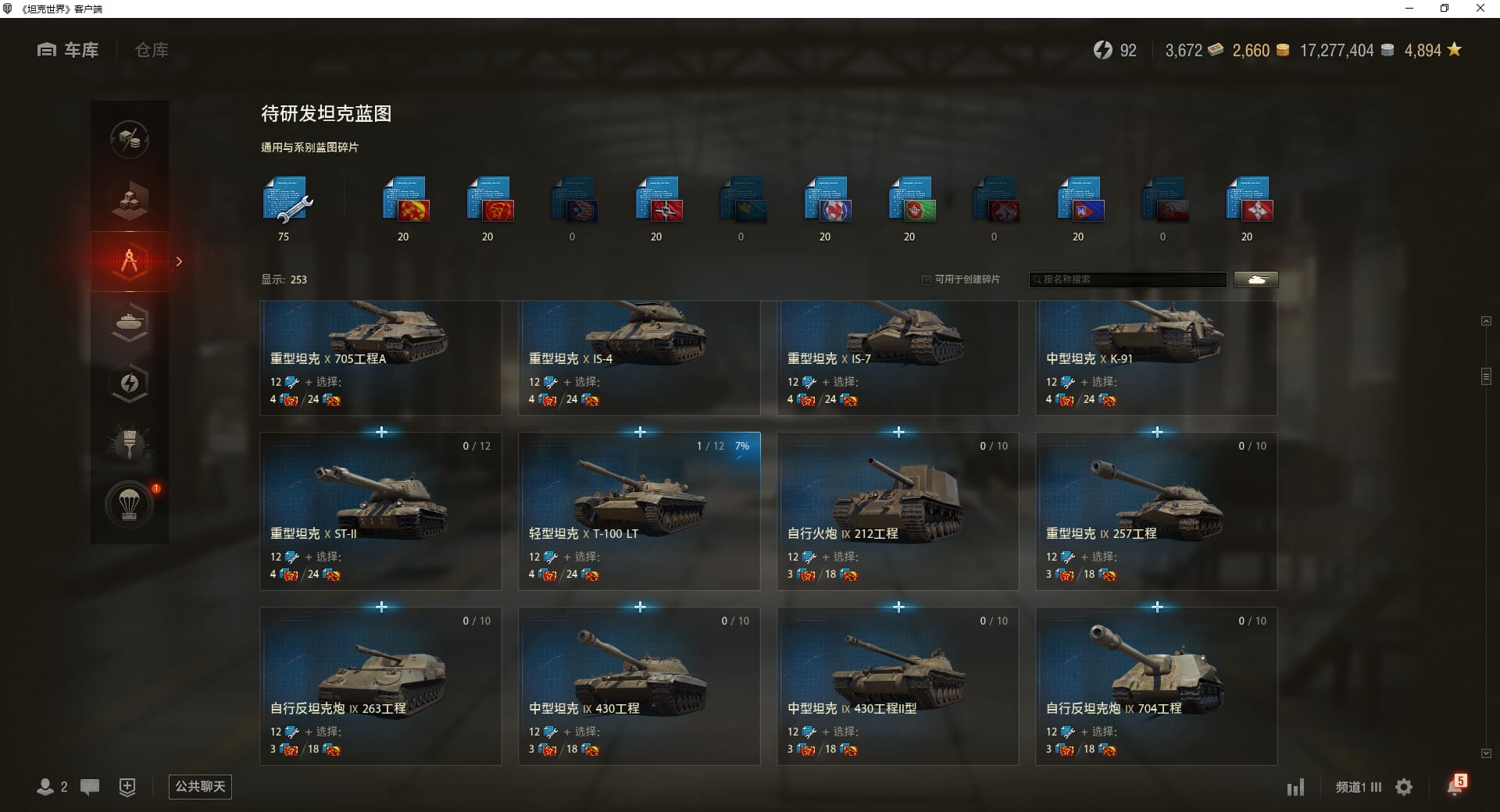Open the notification bell with badge 5
The width and height of the screenshot is (1500, 812).
[1456, 785]
